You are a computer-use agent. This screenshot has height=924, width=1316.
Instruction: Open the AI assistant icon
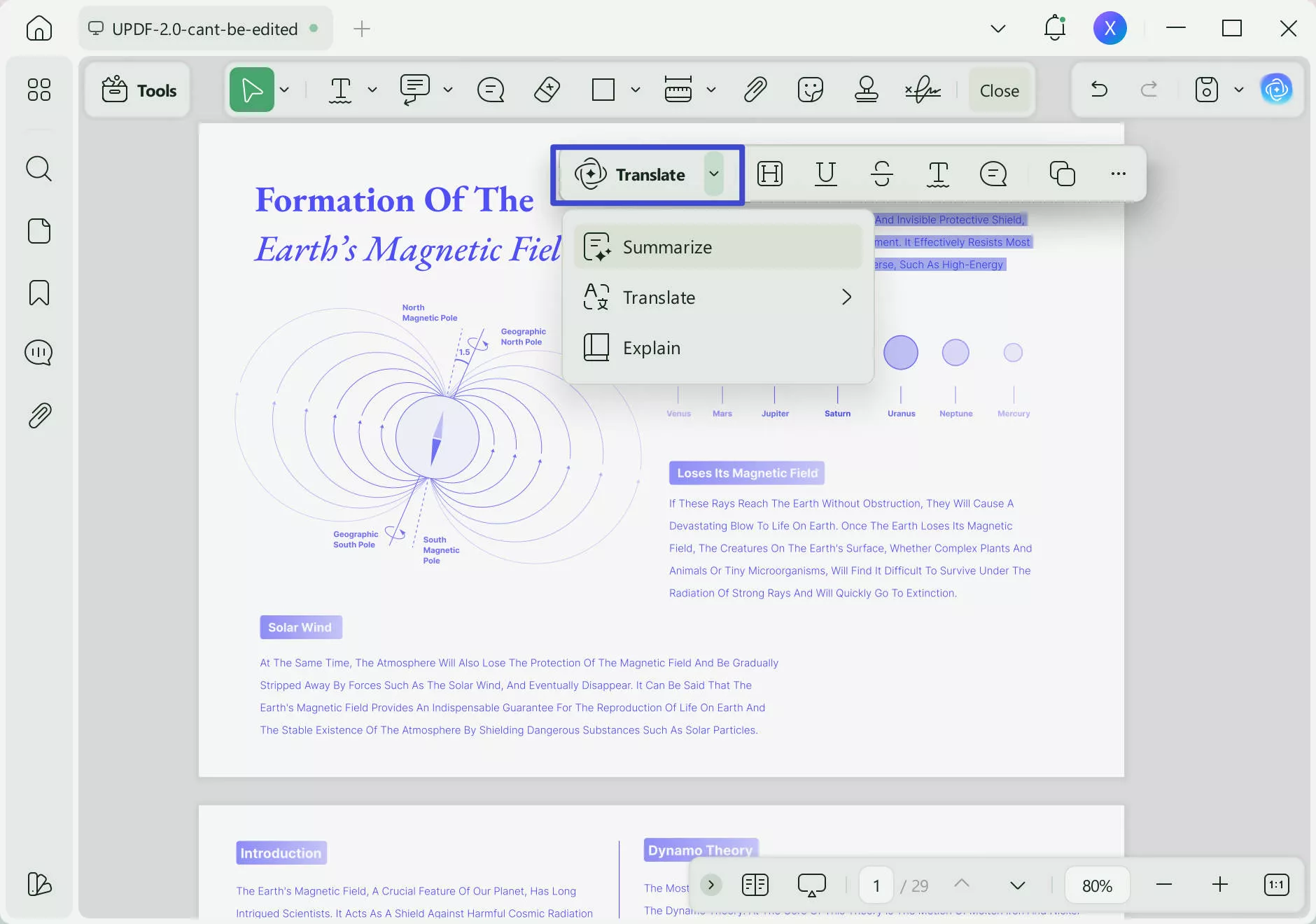(x=1276, y=90)
